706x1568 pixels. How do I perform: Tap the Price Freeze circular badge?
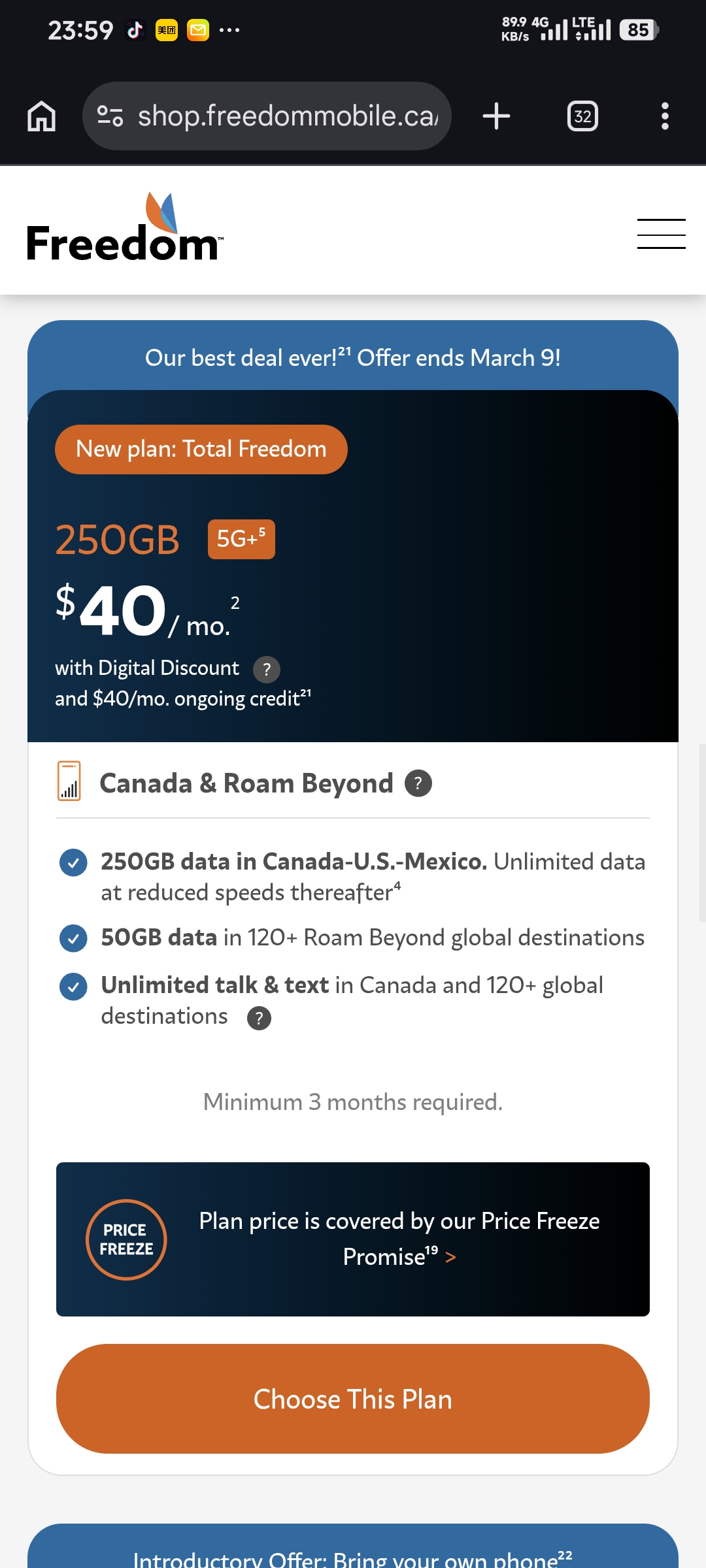(126, 1239)
